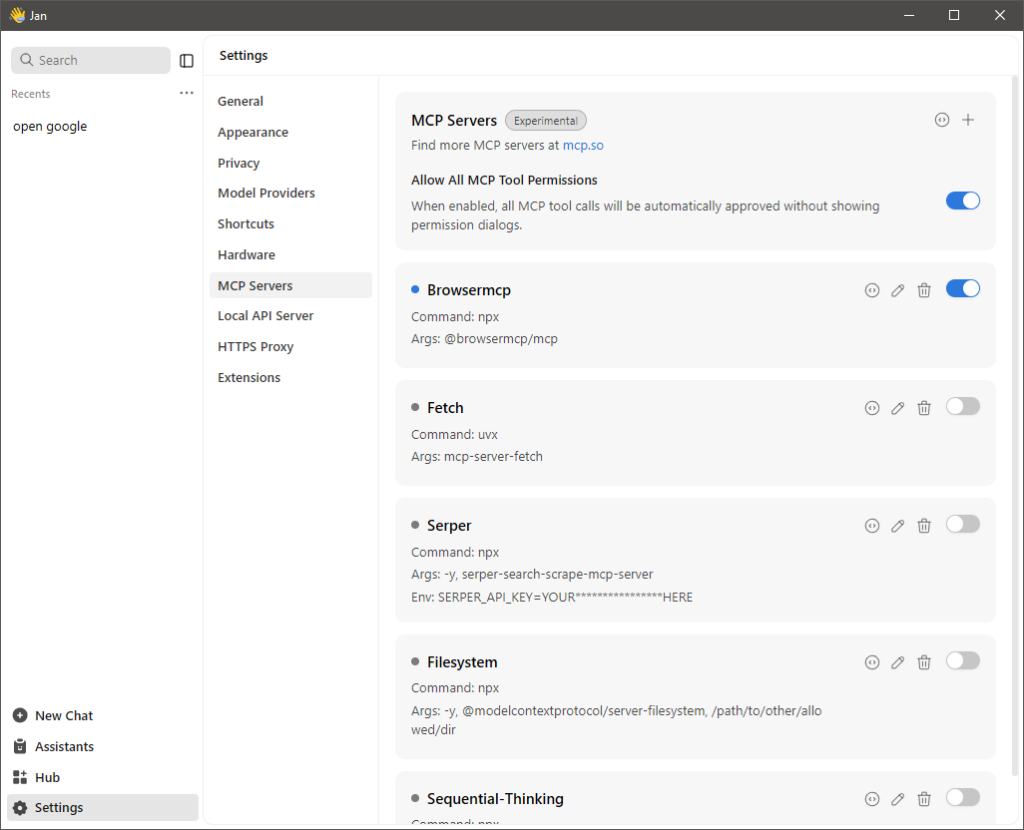Open the Hub page
This screenshot has height=830, width=1024.
103,777
